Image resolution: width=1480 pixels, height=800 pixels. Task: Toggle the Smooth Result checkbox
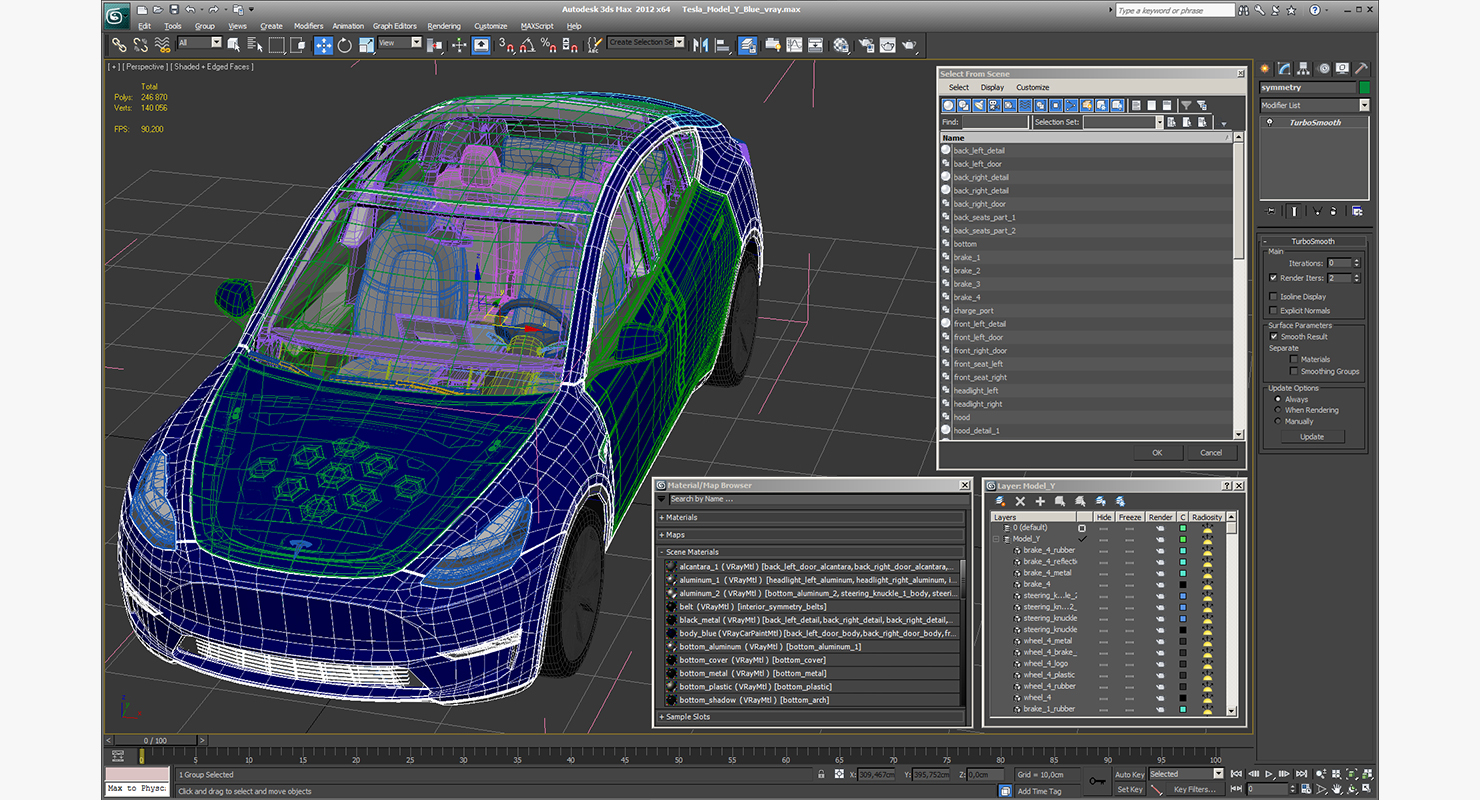click(x=1273, y=336)
